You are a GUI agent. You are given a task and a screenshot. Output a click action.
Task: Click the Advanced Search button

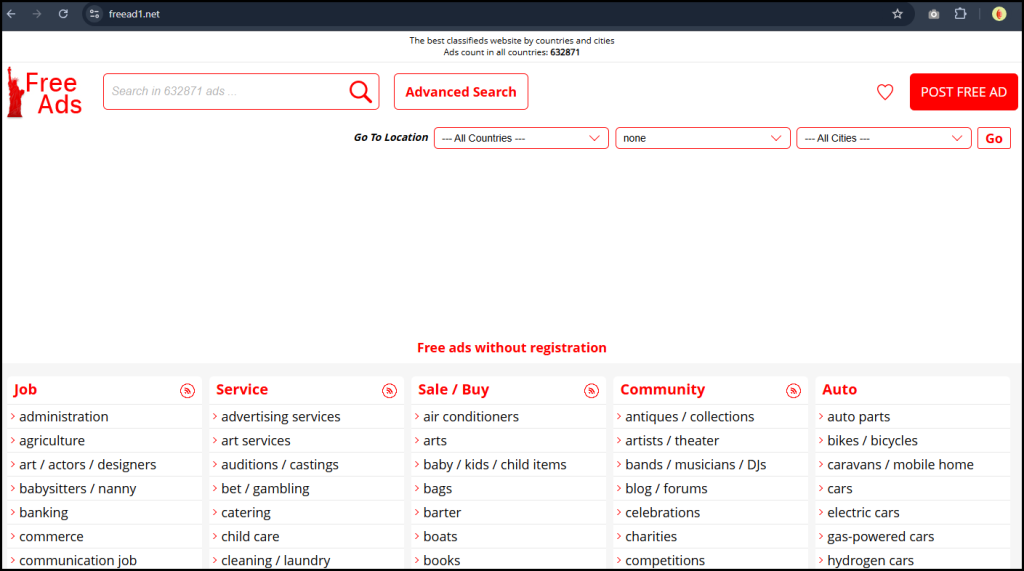click(461, 92)
